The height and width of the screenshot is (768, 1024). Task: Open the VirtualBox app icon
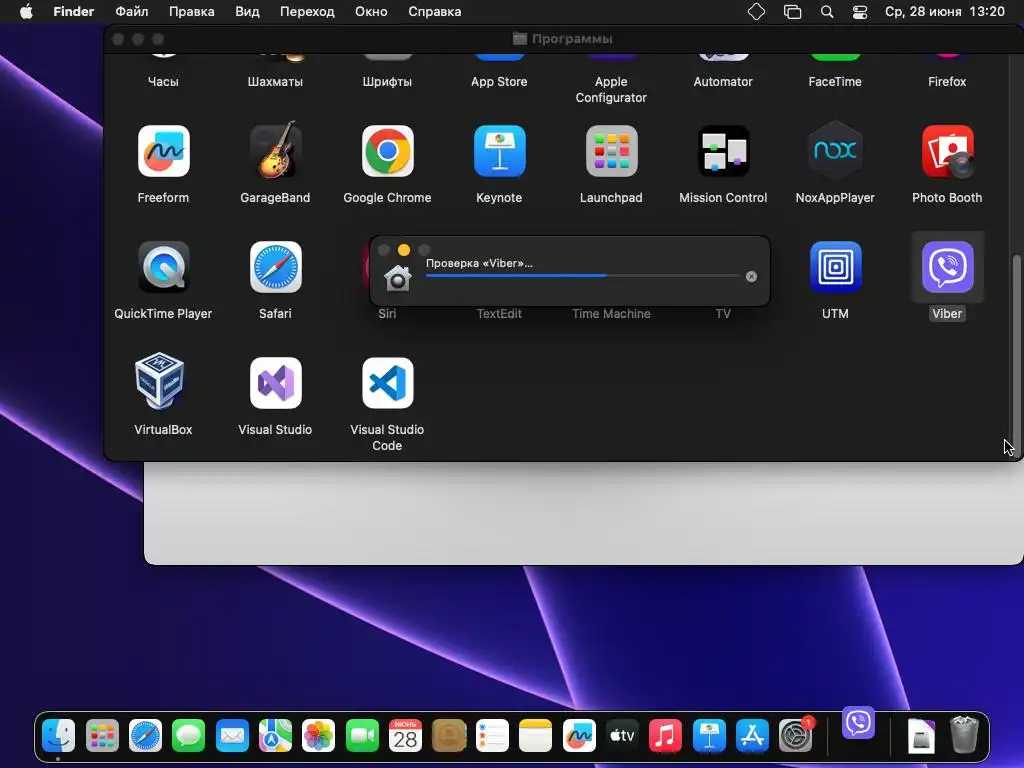click(160, 381)
